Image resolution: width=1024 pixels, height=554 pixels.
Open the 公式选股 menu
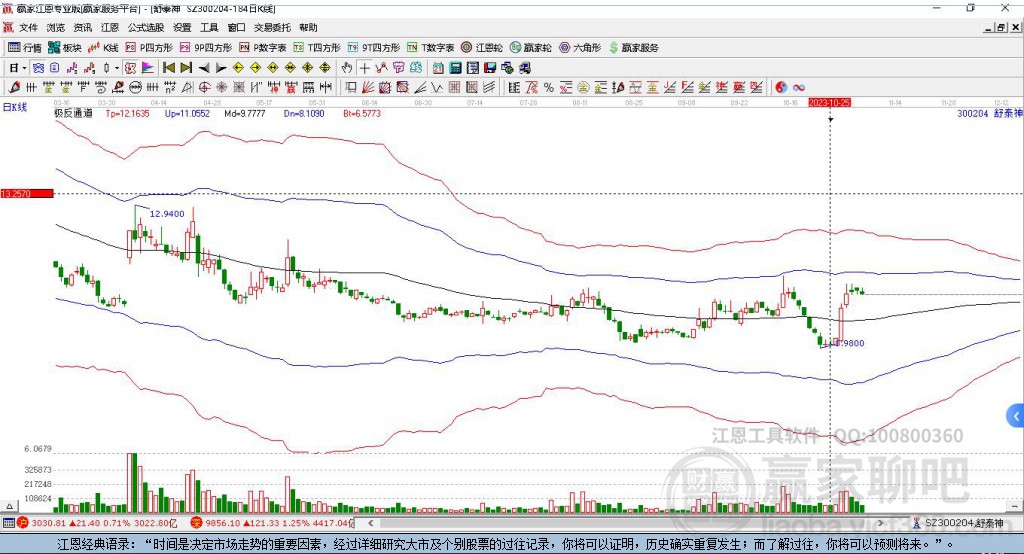[146, 27]
